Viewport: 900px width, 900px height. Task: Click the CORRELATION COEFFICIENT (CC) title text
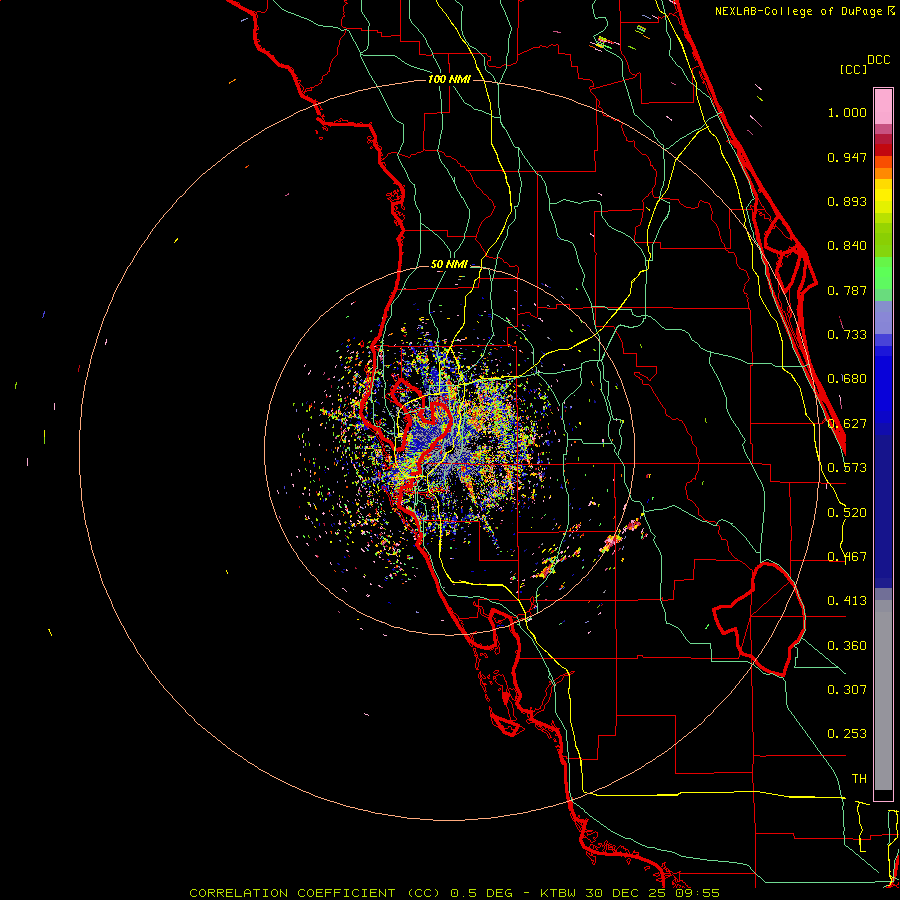click(x=313, y=893)
